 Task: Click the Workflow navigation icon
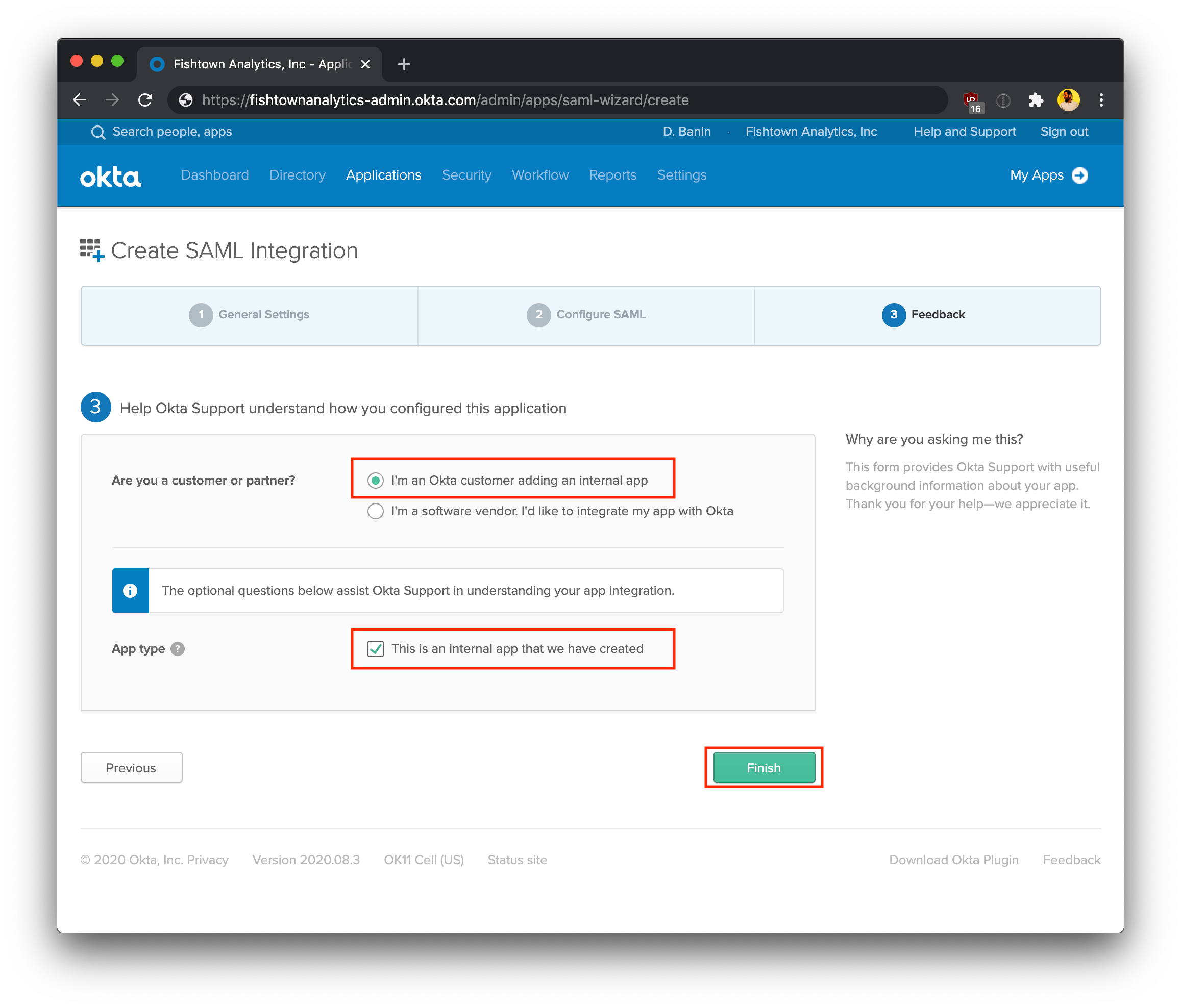(x=542, y=174)
